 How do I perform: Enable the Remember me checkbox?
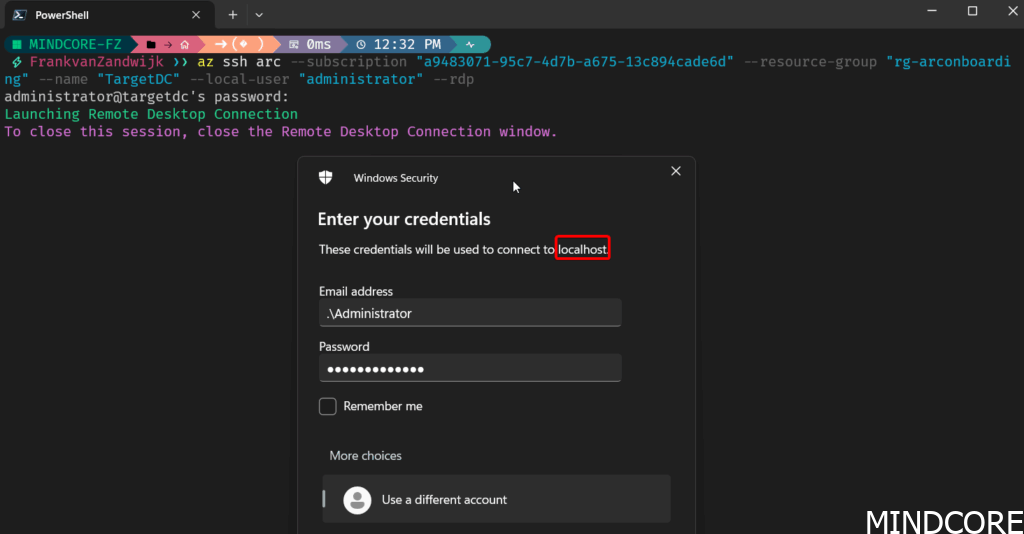[x=328, y=406]
